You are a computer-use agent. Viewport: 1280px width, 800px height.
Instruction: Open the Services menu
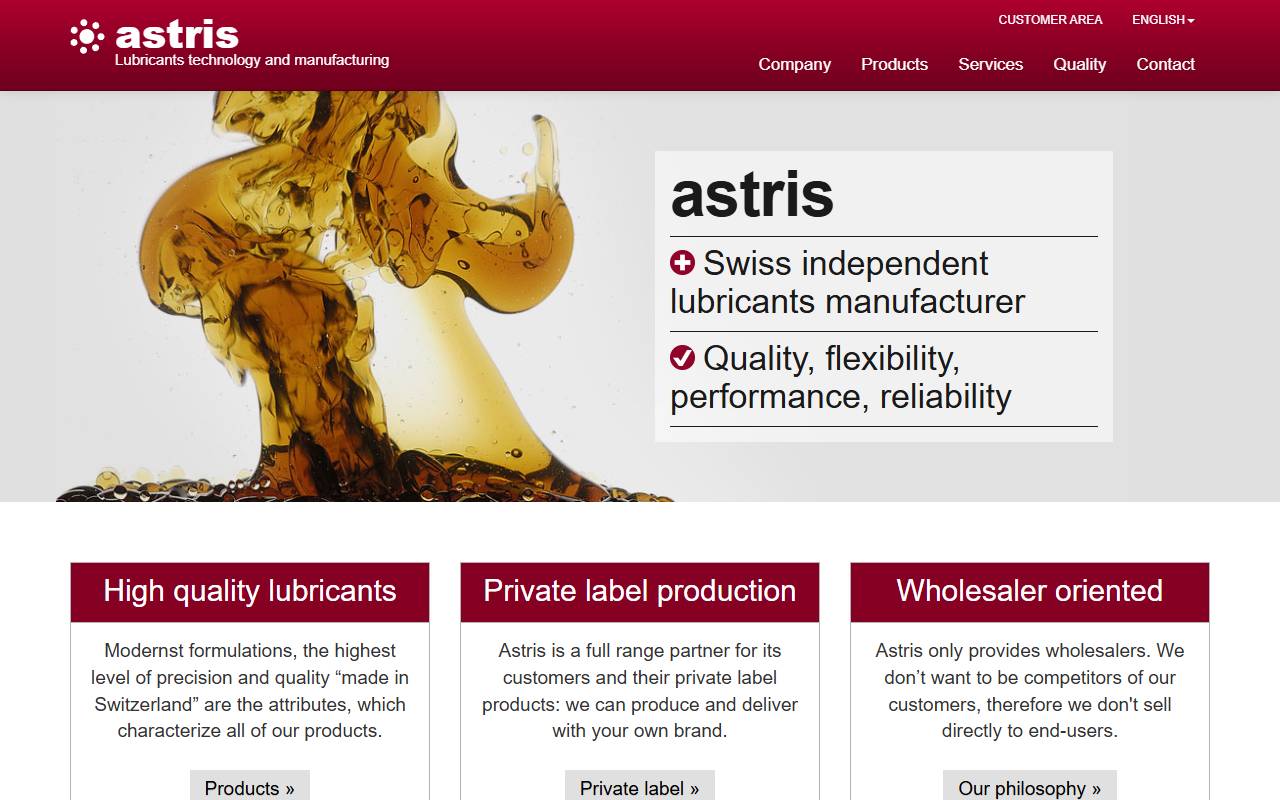(x=990, y=64)
